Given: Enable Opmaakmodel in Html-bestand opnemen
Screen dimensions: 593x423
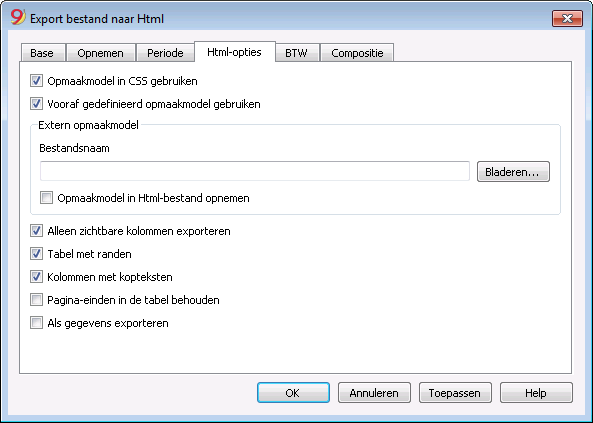Looking at the screenshot, I should click(x=47, y=198).
